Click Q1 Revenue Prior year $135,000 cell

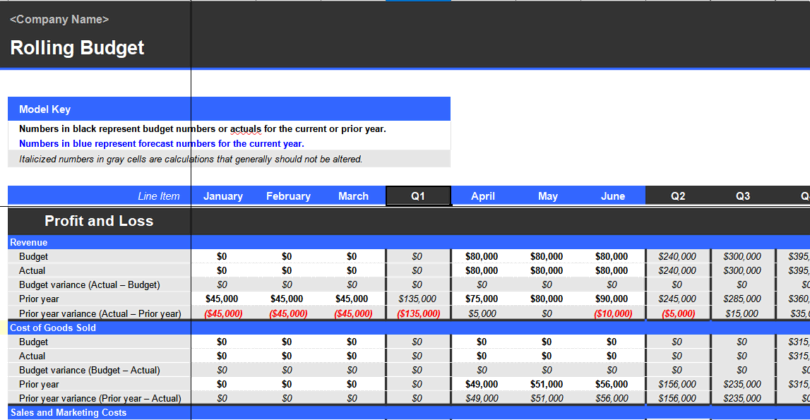(418, 299)
